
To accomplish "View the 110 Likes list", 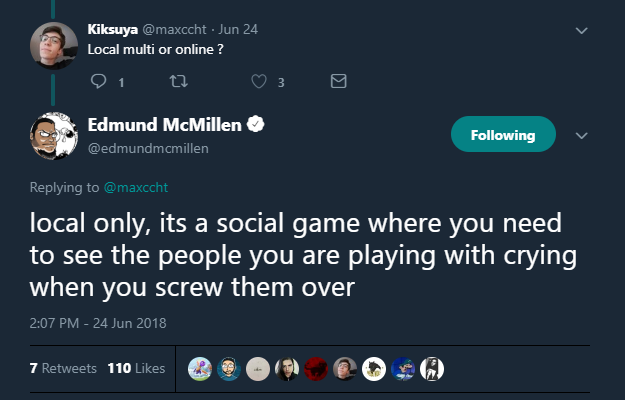I will [x=135, y=368].
